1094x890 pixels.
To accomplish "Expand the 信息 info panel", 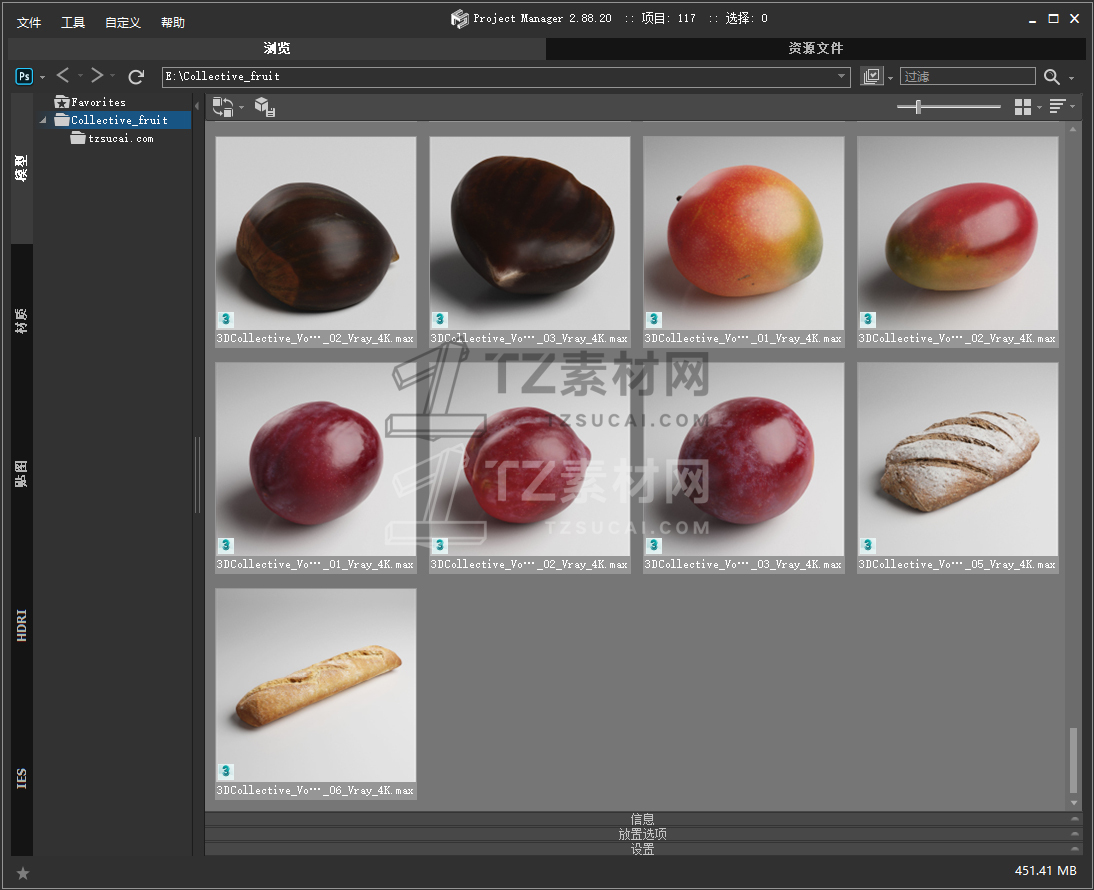I will pyautogui.click(x=642, y=819).
